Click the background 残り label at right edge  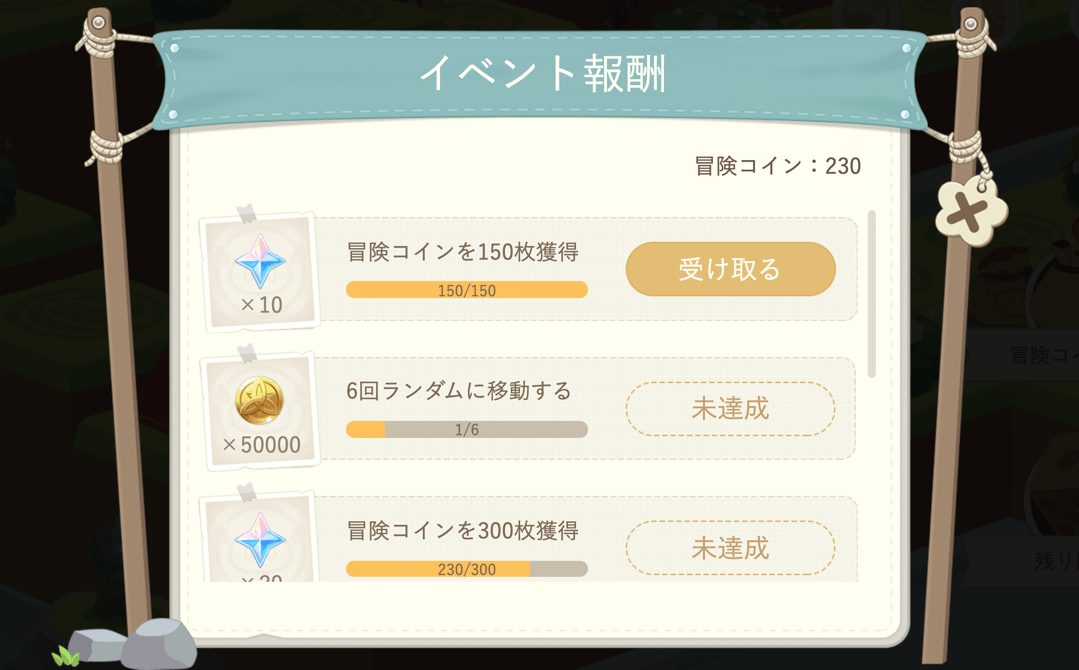[x=1054, y=562]
